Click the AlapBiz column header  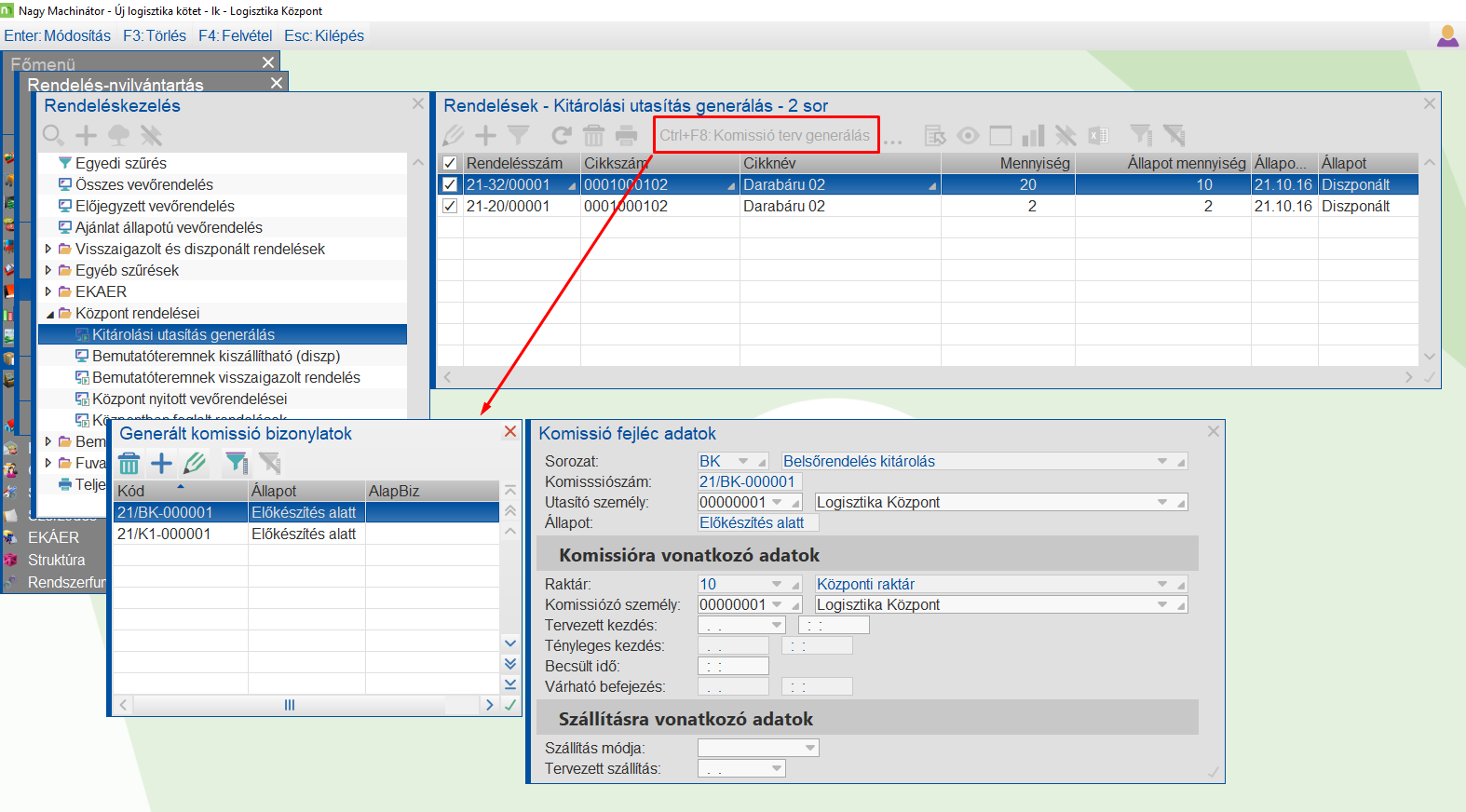(x=432, y=491)
